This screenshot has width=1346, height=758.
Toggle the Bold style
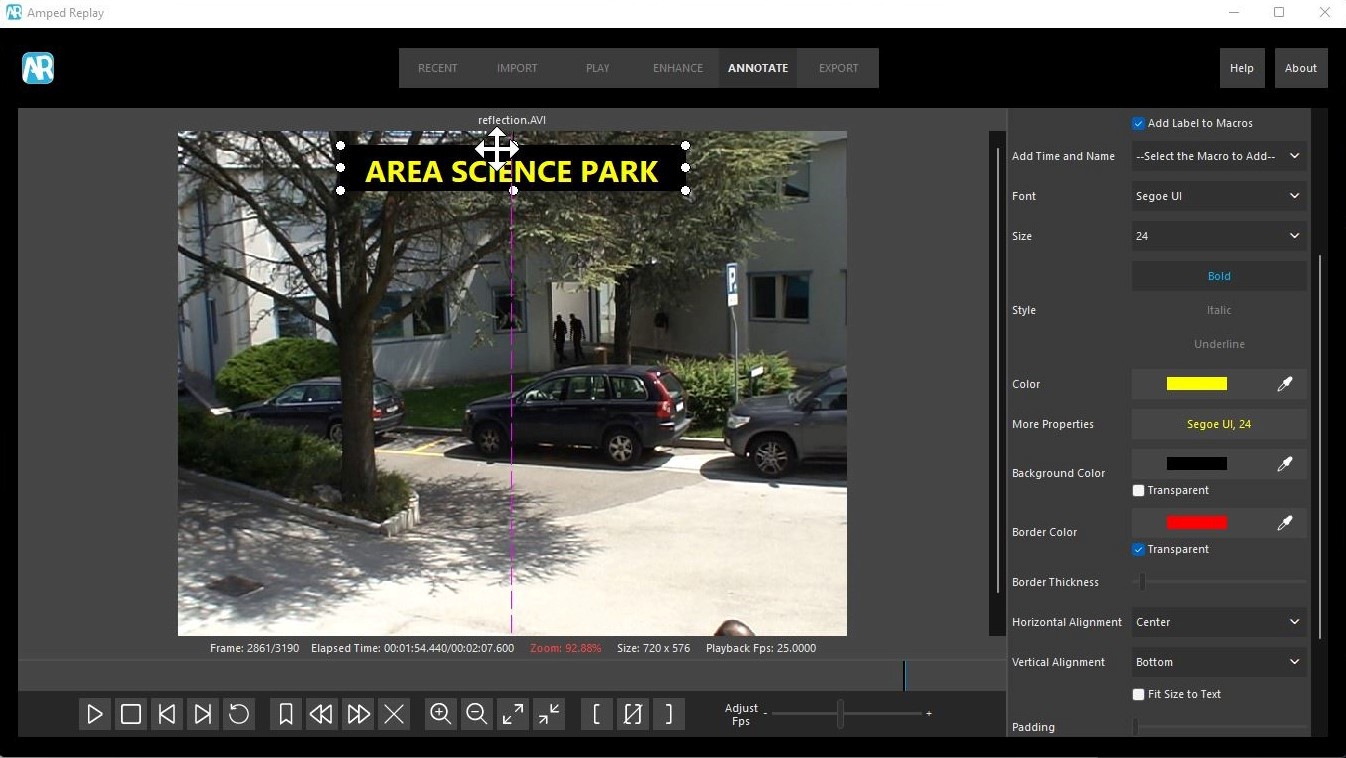tap(1219, 276)
